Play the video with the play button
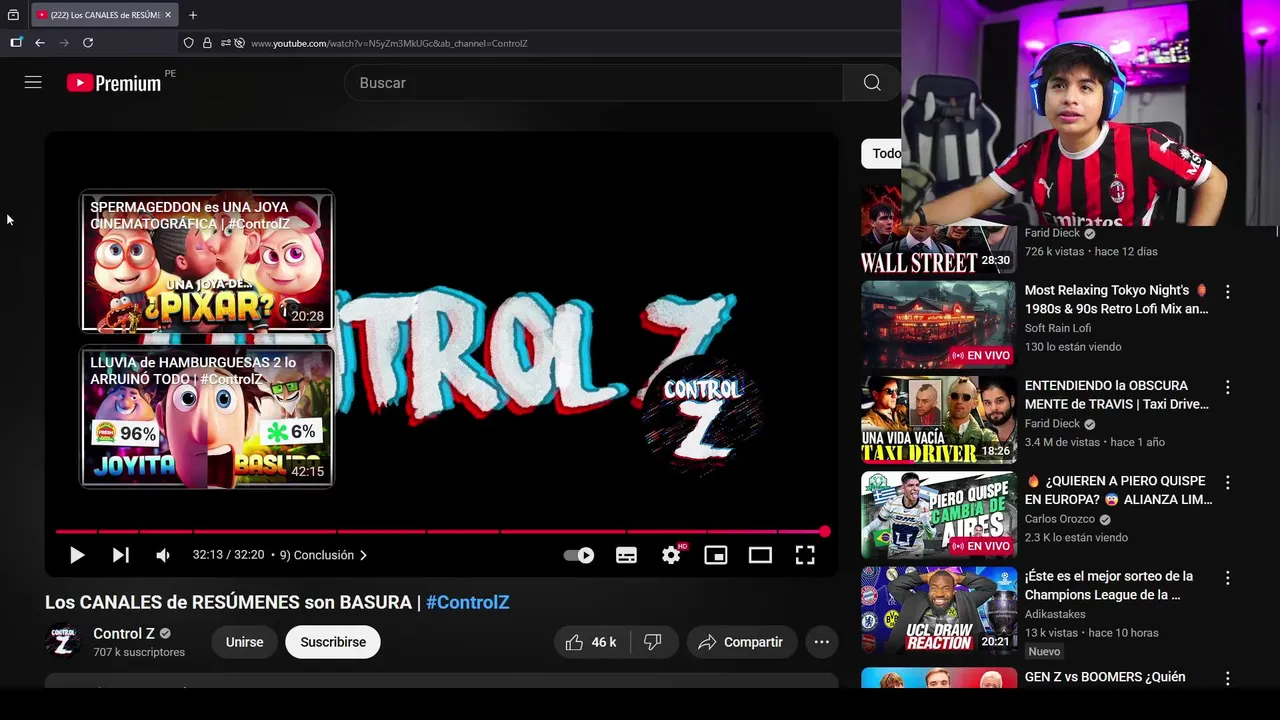The image size is (1280, 720). 77,555
